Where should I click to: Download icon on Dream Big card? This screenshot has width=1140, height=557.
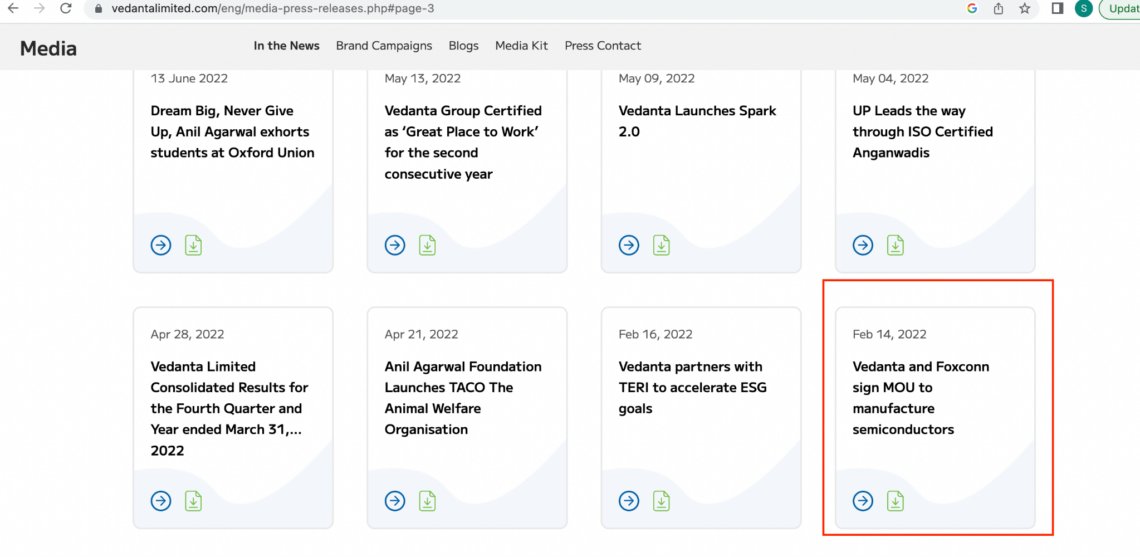coord(193,245)
